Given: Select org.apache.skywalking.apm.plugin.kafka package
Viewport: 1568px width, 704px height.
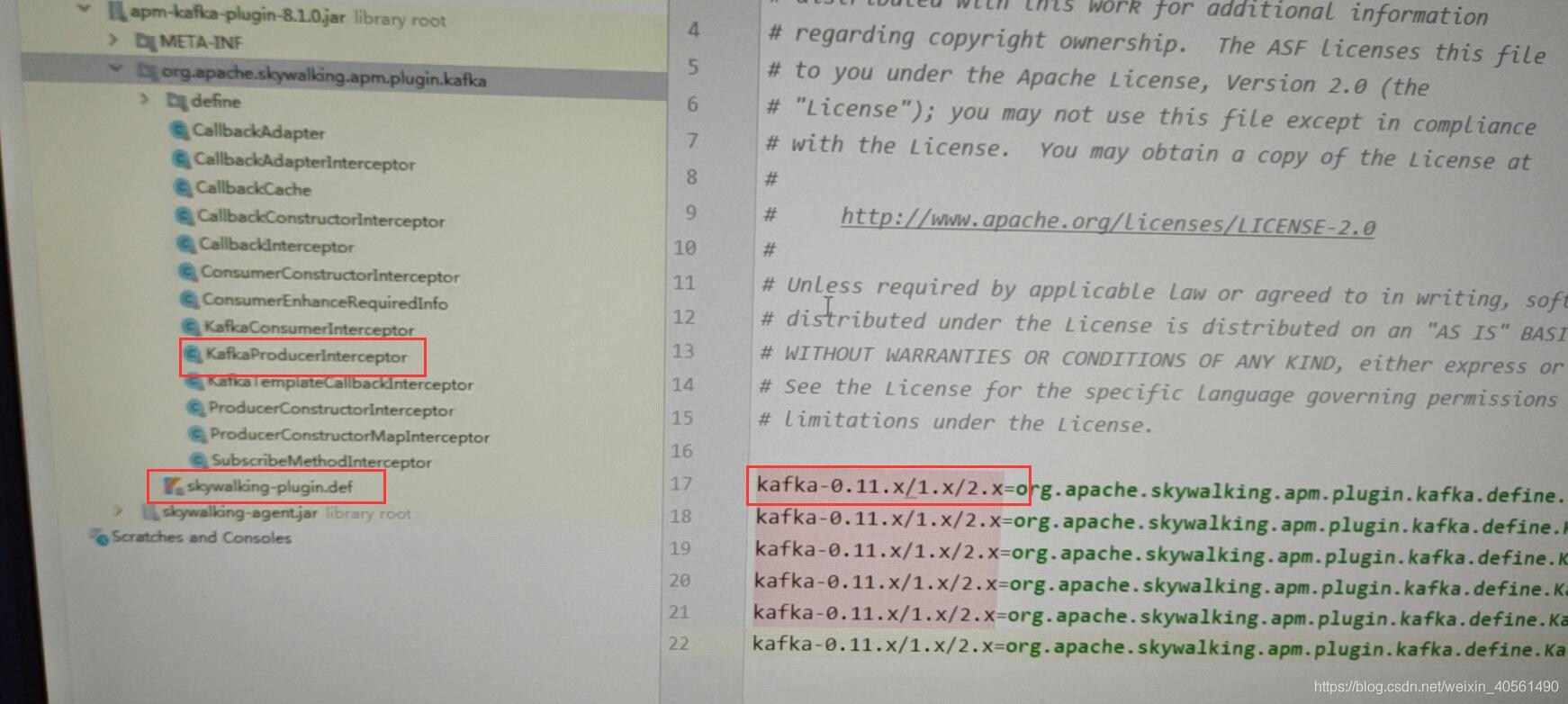Looking at the screenshot, I should pyautogui.click(x=323, y=76).
